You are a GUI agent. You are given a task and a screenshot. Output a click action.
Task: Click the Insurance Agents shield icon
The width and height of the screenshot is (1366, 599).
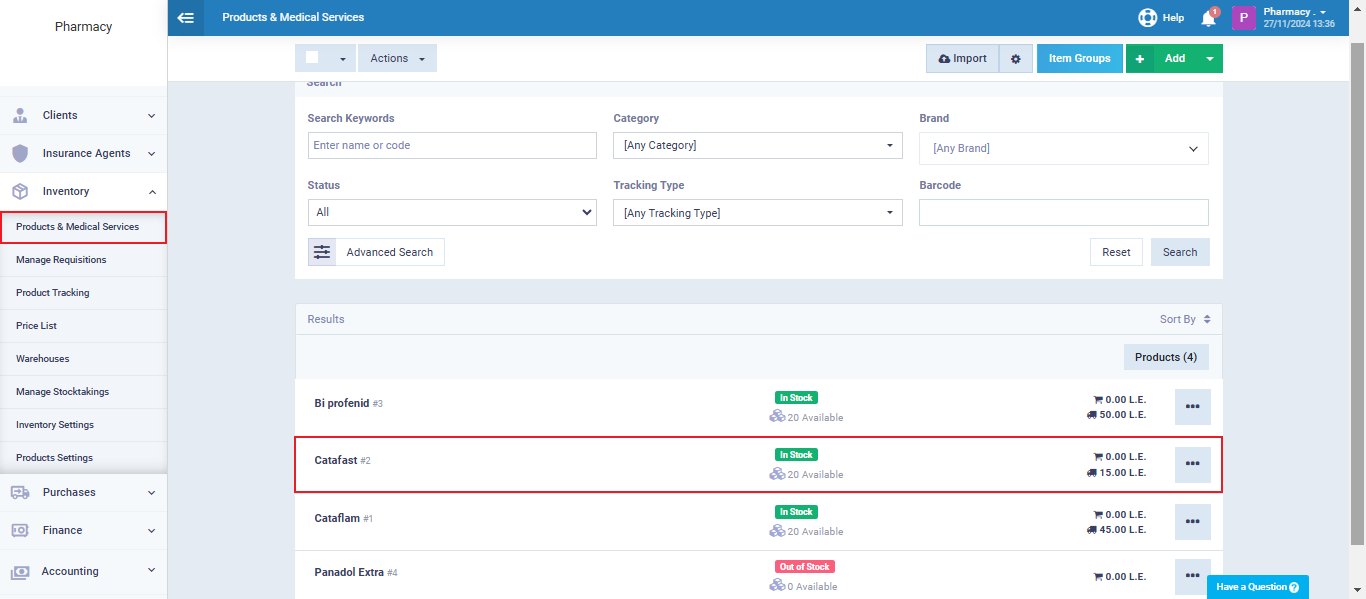pyautogui.click(x=20, y=153)
